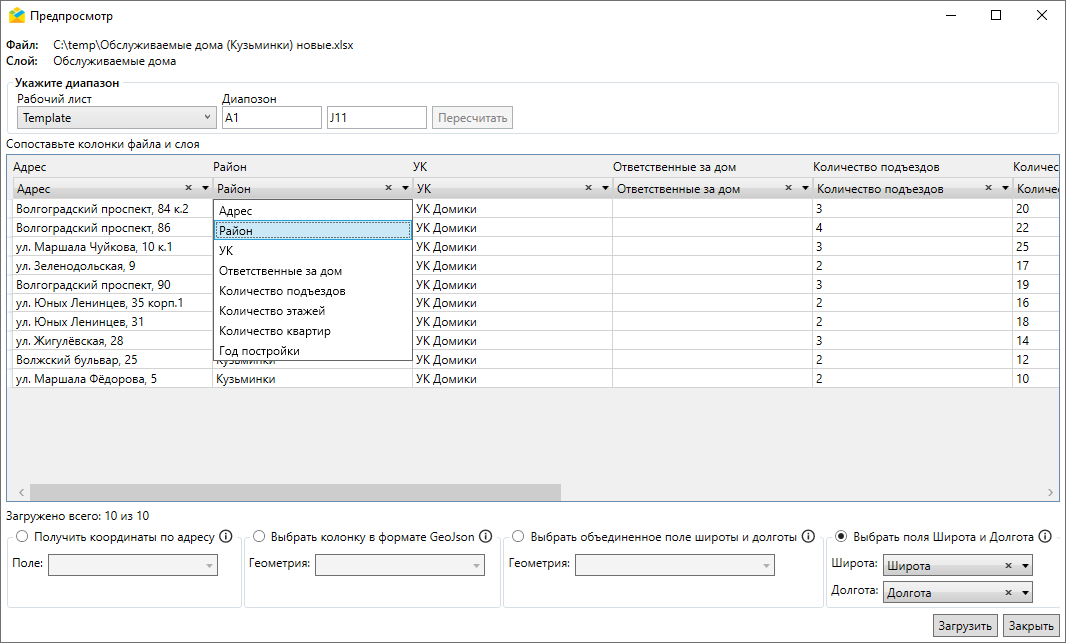This screenshot has height=643, width=1066.
Task: Expand the Широта field dropdown arrow
Action: coord(1025,566)
